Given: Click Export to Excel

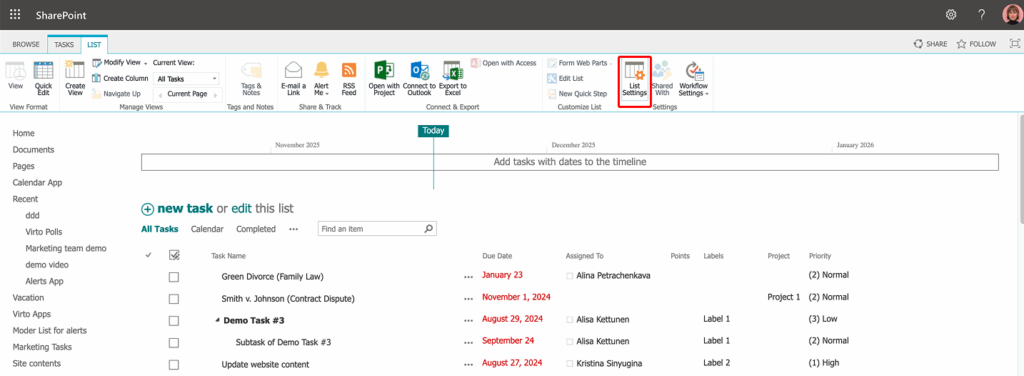Looking at the screenshot, I should coord(453,79).
